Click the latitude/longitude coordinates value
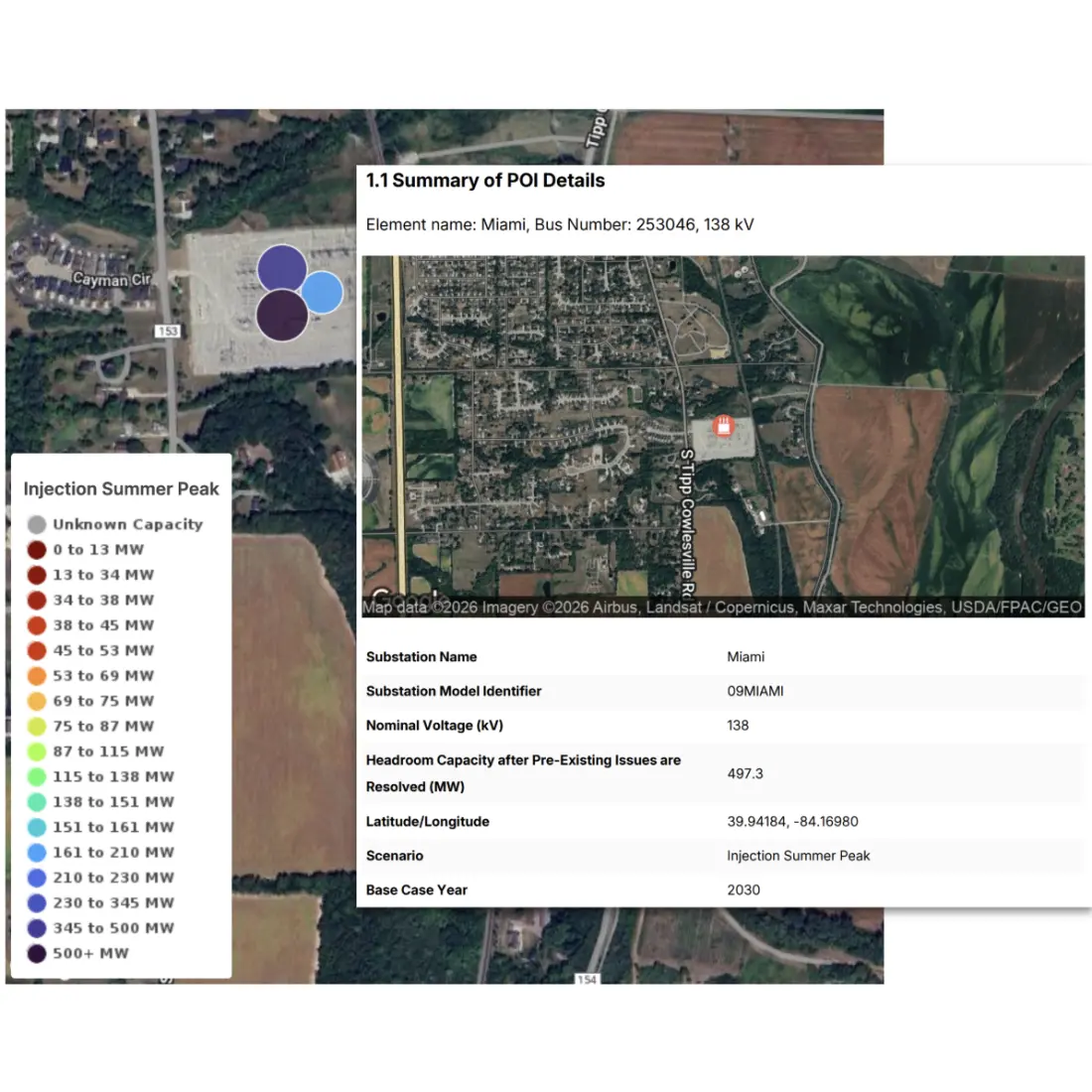Viewport: 1092px width, 1092px height. (792, 821)
